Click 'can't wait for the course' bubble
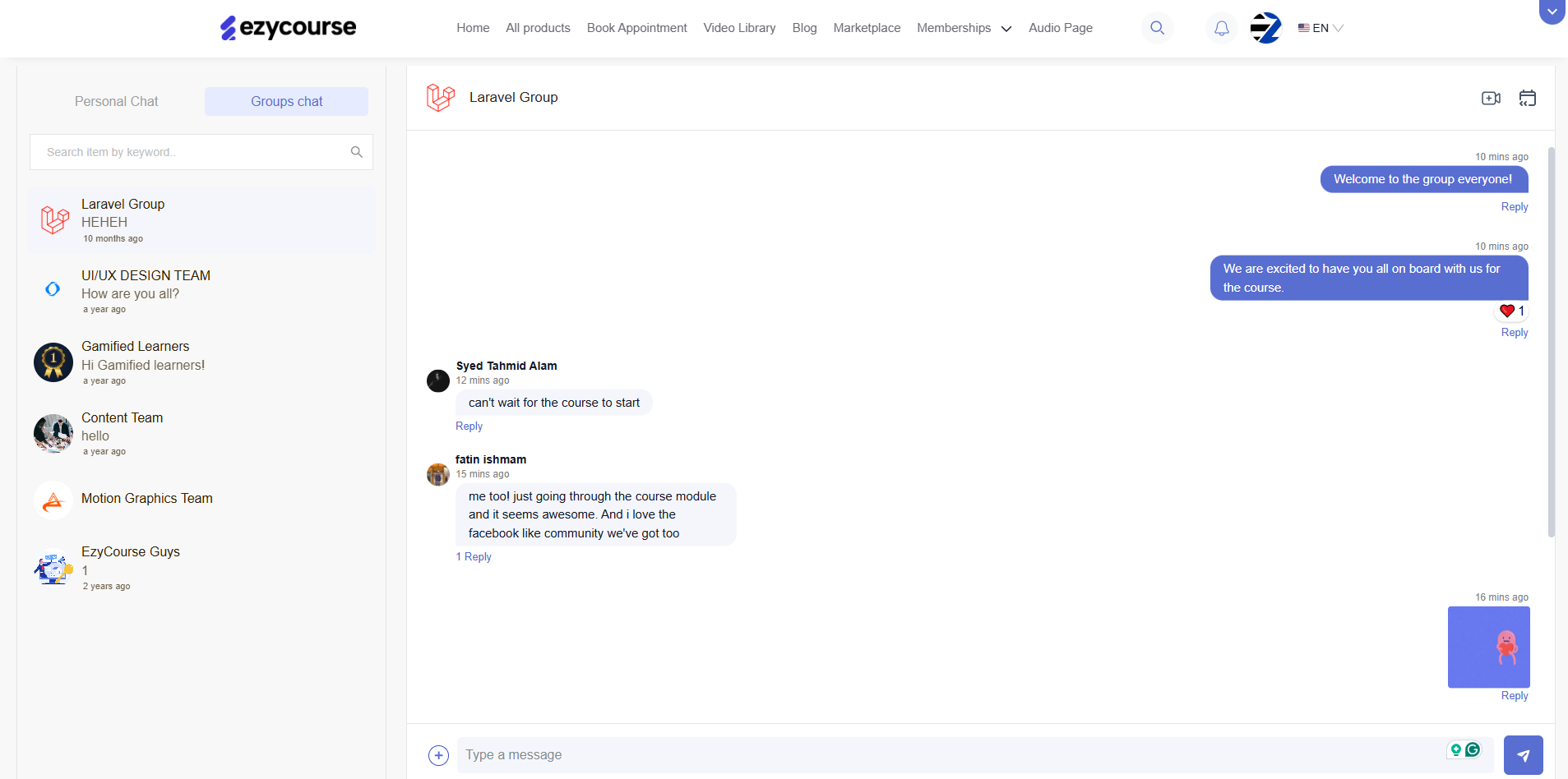Image resolution: width=1568 pixels, height=779 pixels. pos(553,403)
